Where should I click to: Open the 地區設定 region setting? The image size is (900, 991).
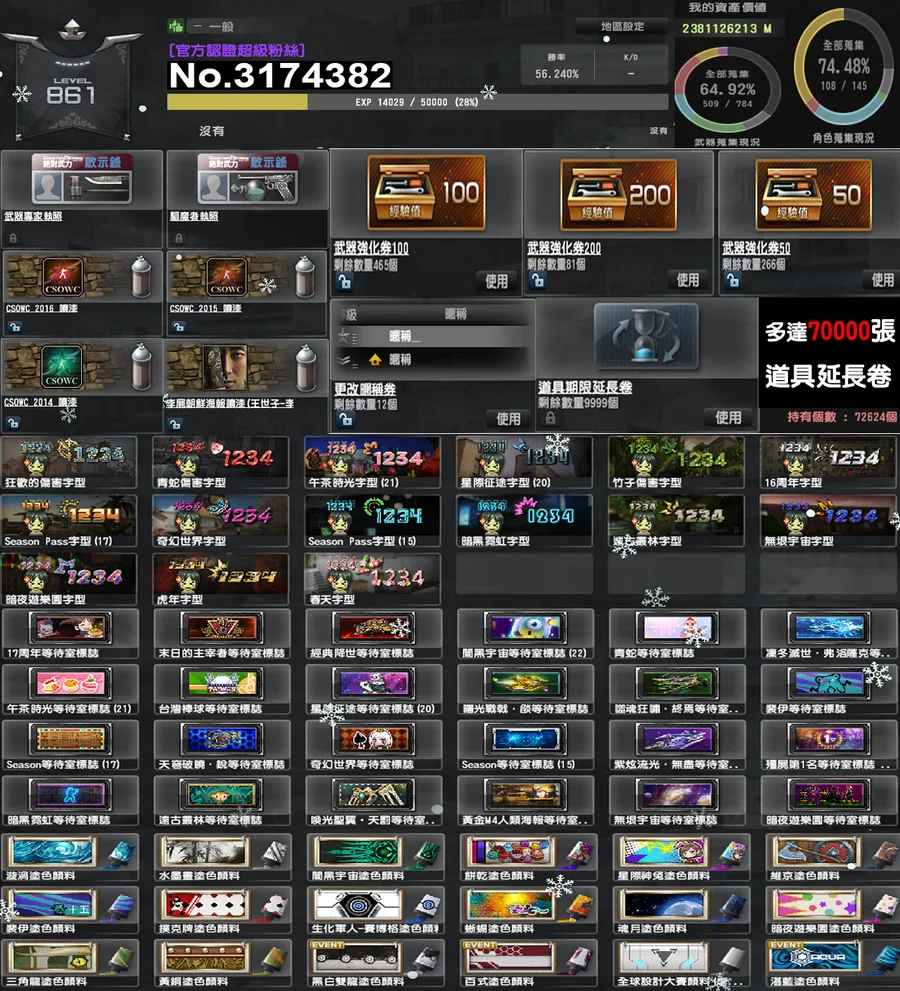click(622, 27)
